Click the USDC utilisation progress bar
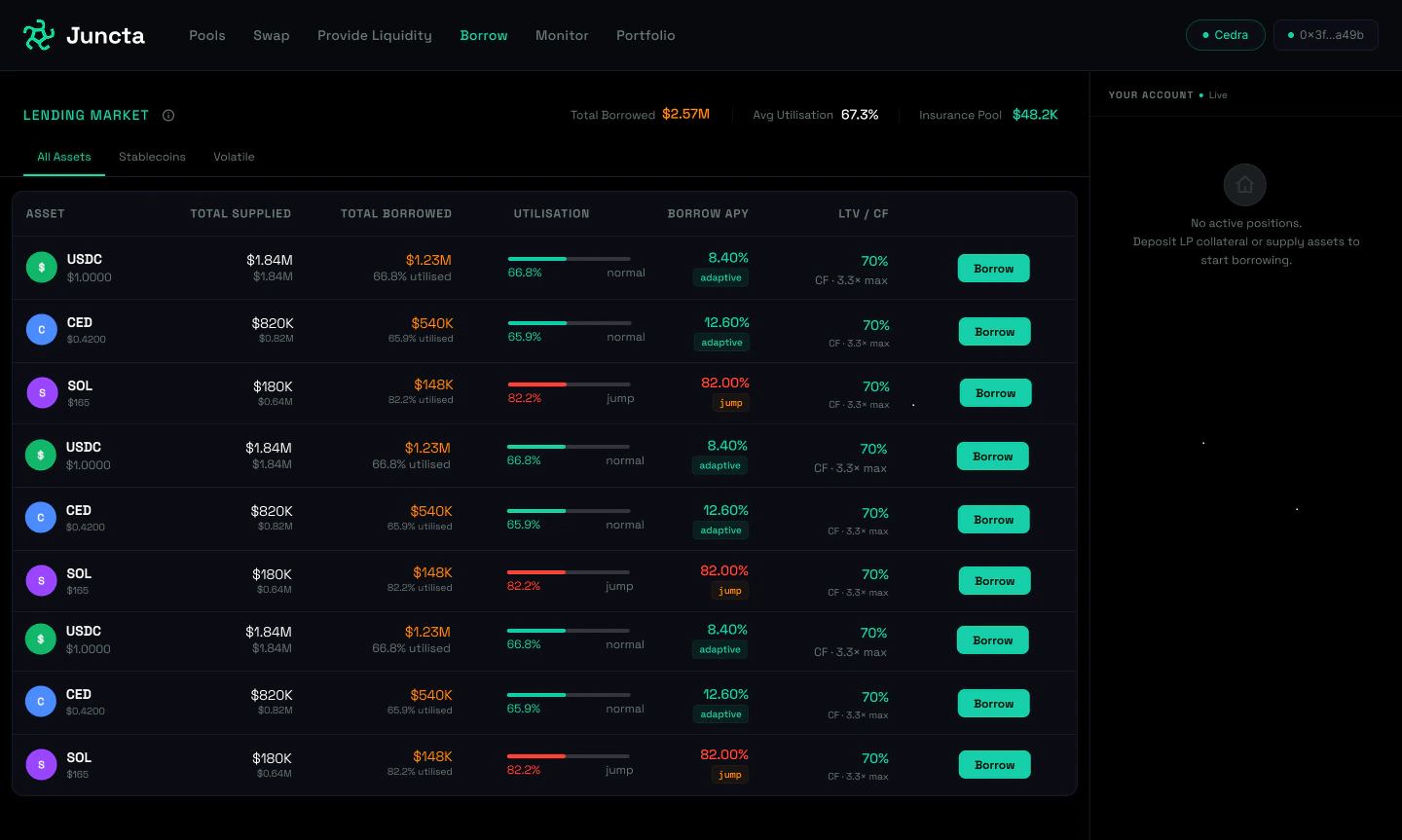1402x840 pixels. pyautogui.click(x=568, y=258)
